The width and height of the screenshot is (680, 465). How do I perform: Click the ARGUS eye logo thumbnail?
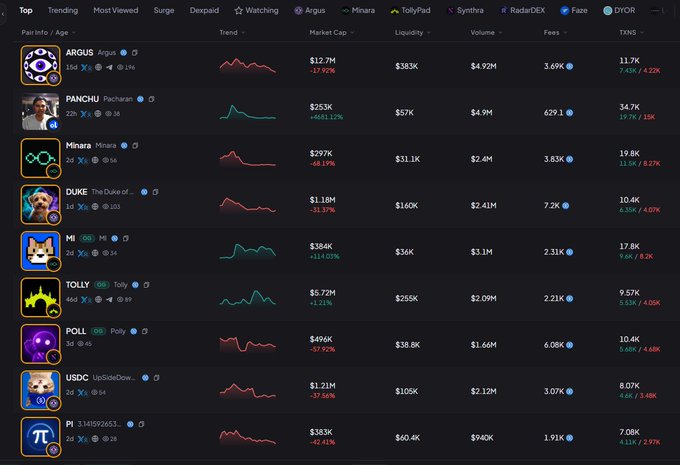coord(40,65)
